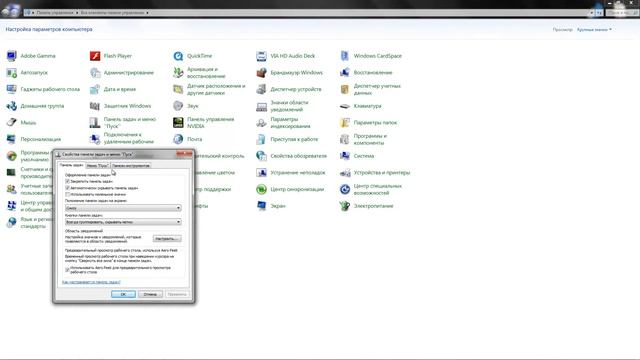Toggle Автоматически скрывать панель задач checkbox
The height and width of the screenshot is (360, 640).
click(67, 188)
